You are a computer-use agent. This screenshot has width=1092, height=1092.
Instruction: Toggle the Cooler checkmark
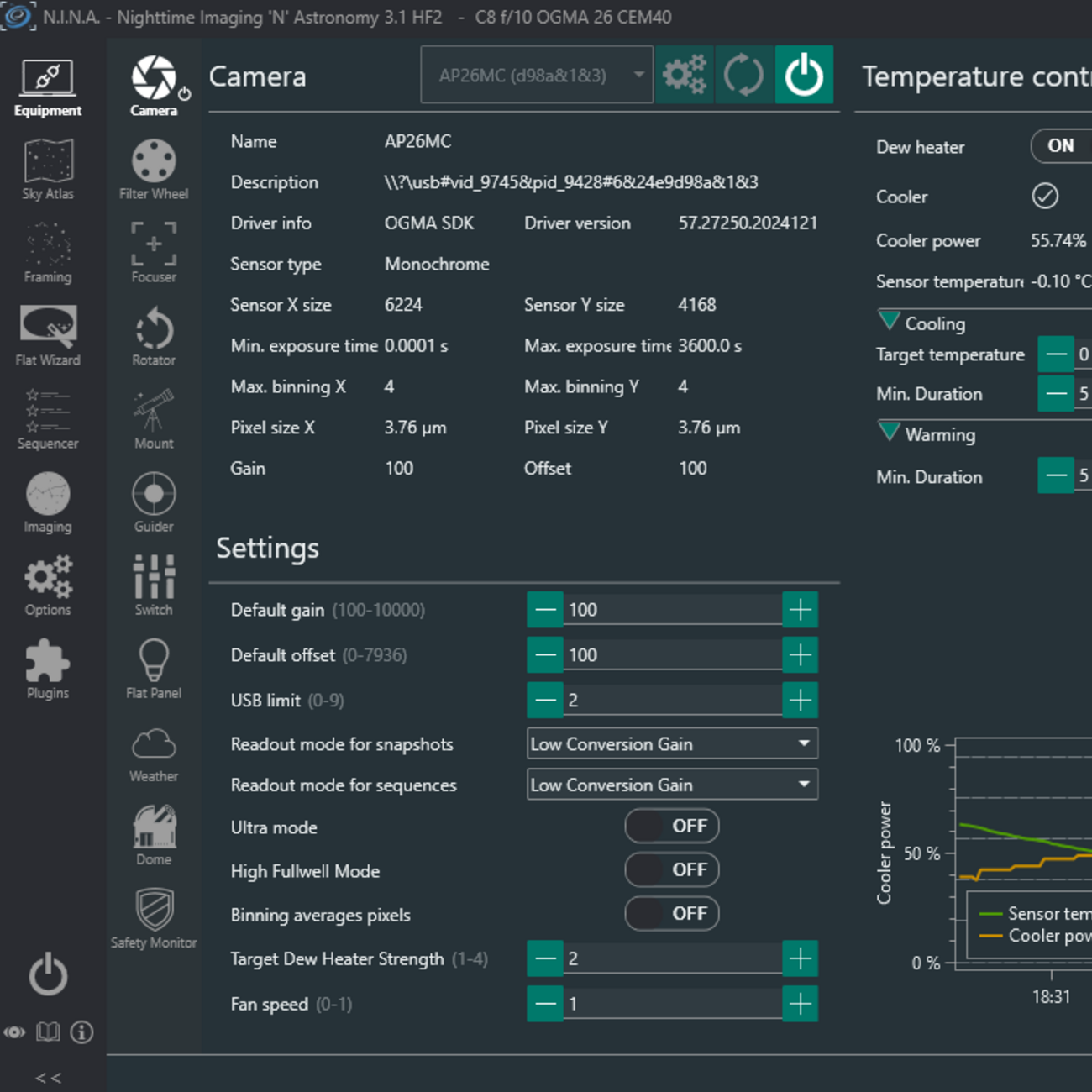point(1045,196)
